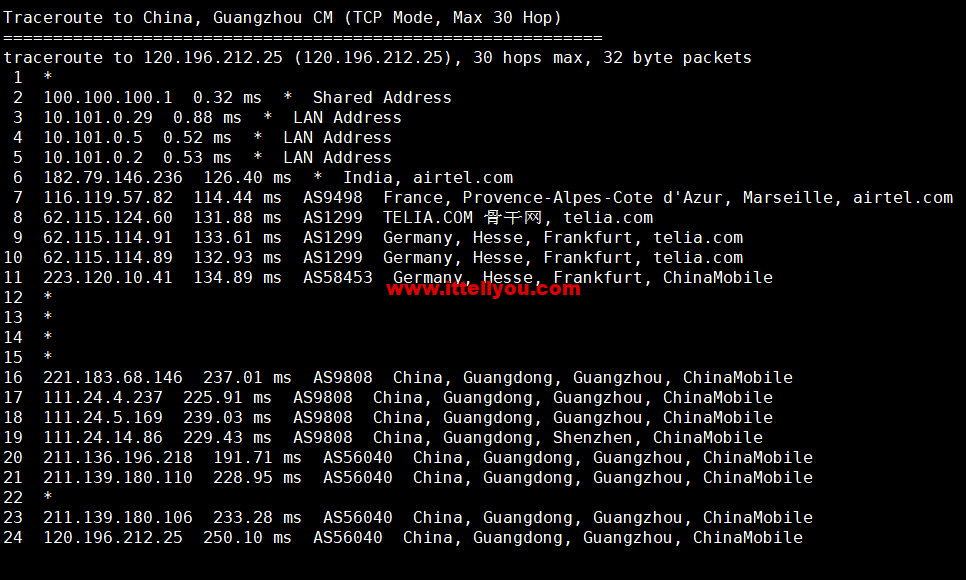
Task: Click latency 133.61 ms on hop 9
Action: coord(237,238)
